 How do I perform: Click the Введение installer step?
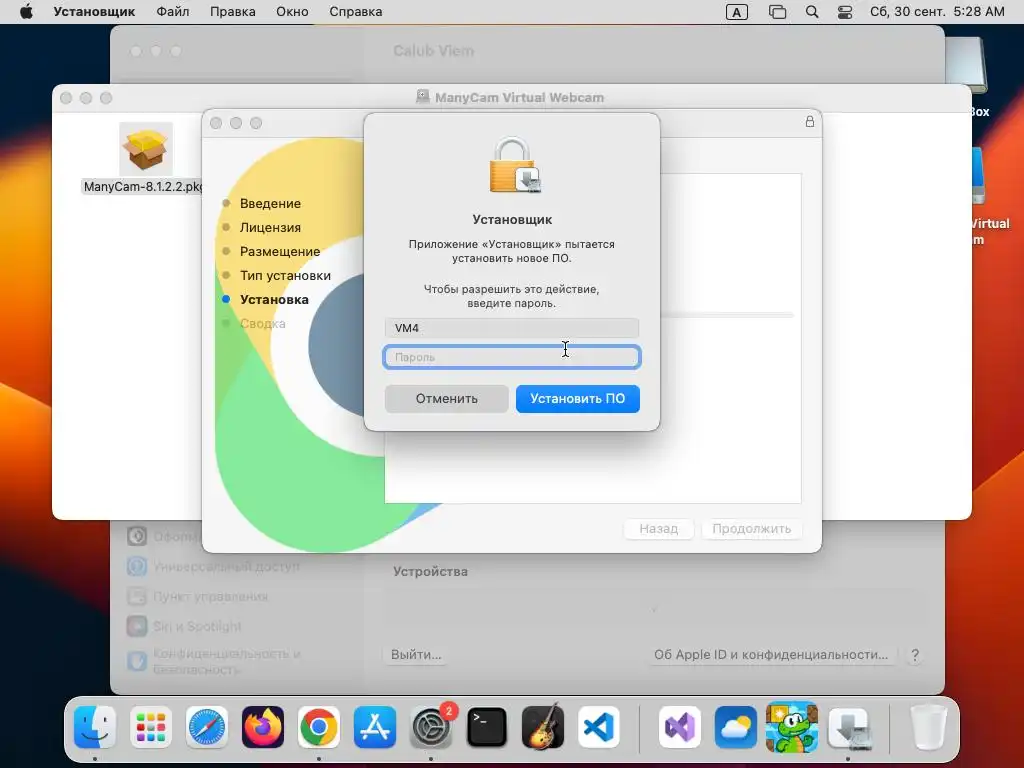coord(270,203)
